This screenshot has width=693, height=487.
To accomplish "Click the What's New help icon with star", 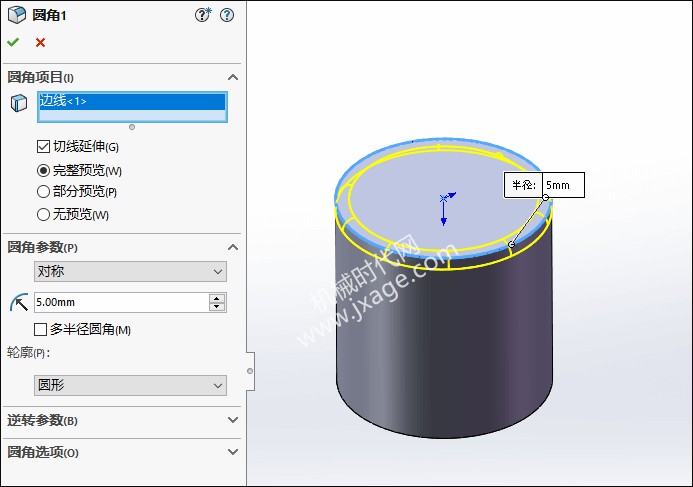I will click(x=203, y=15).
